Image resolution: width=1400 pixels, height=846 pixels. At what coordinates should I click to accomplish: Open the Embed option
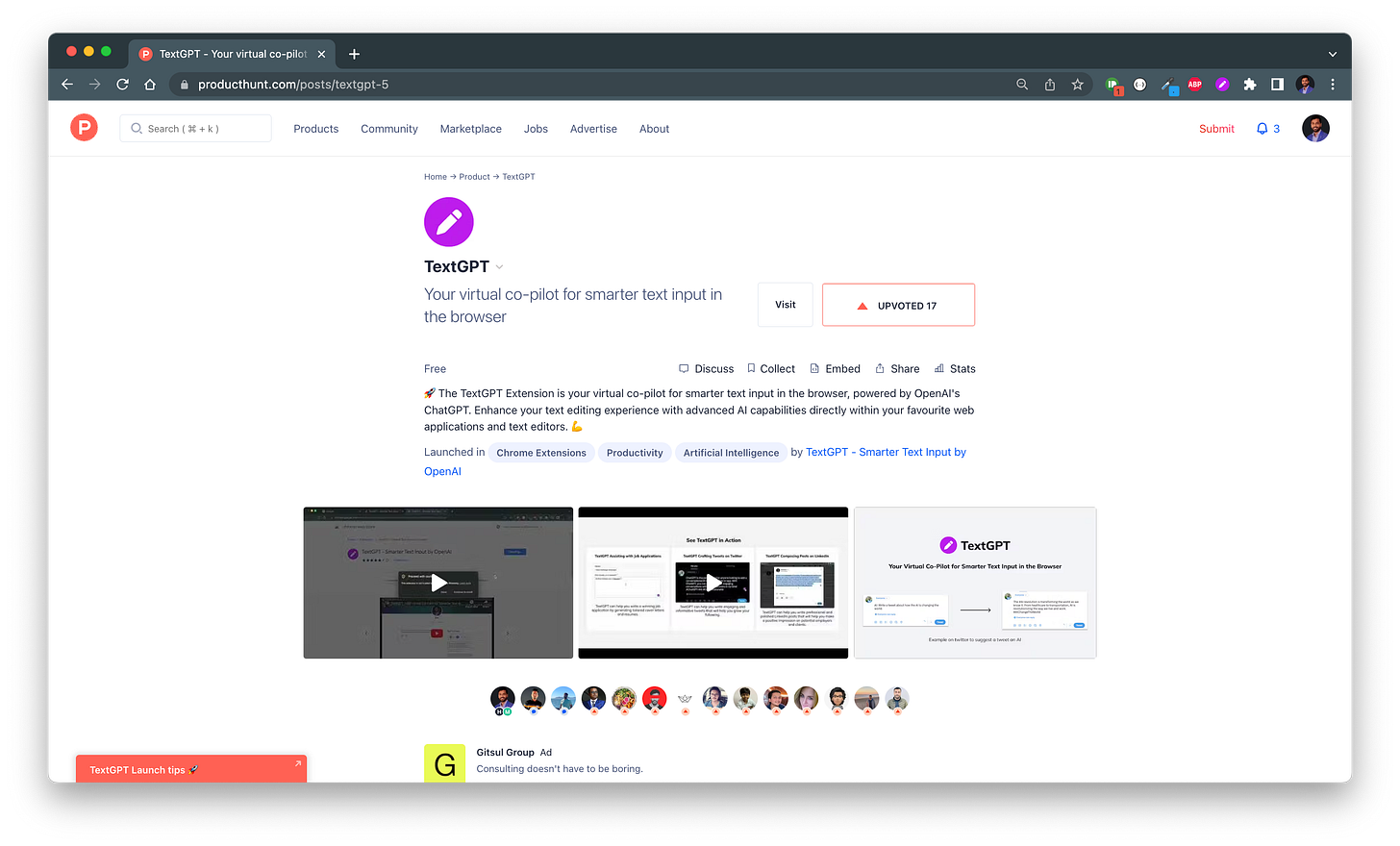(835, 369)
